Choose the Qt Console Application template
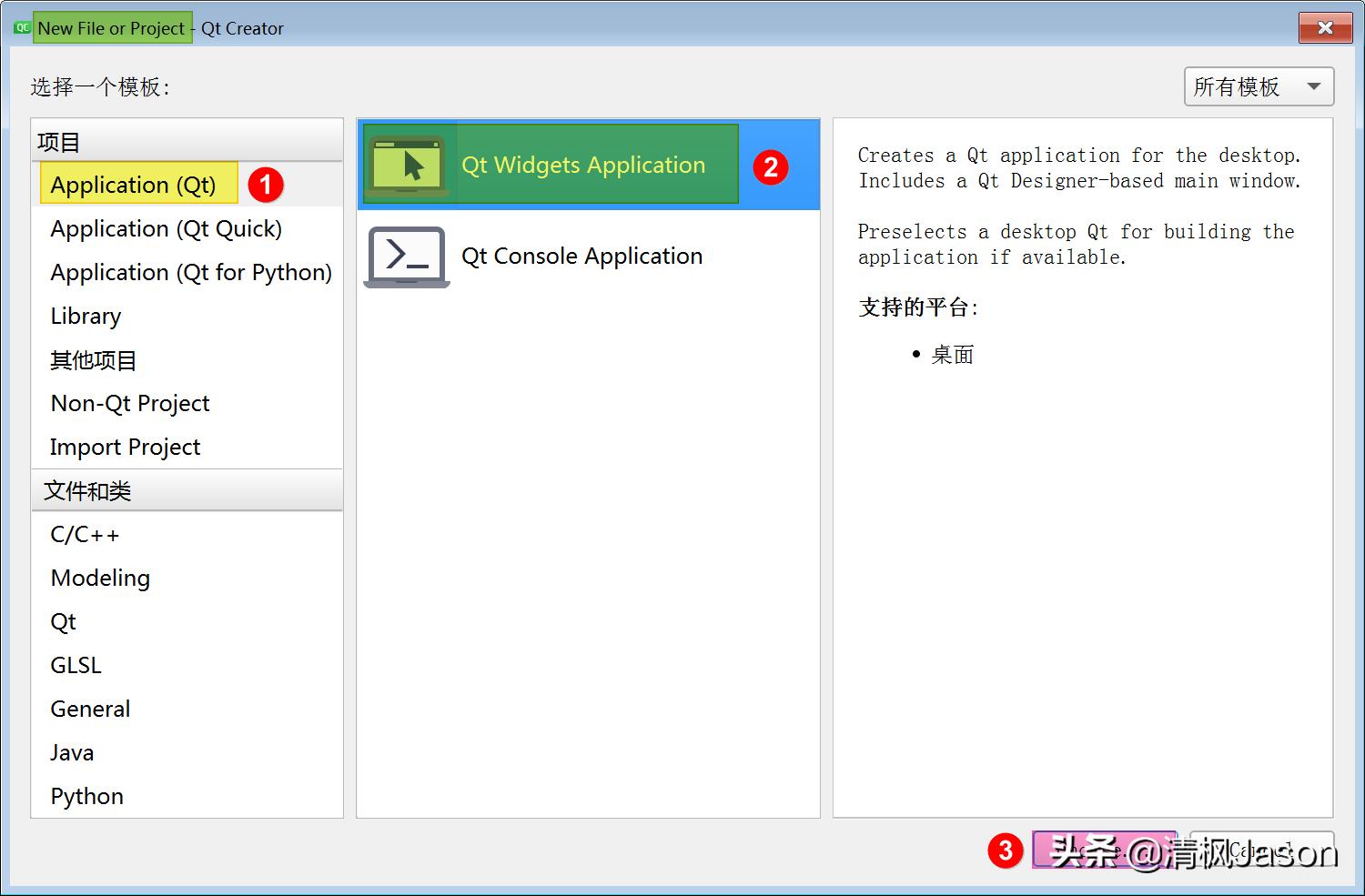 click(x=581, y=256)
